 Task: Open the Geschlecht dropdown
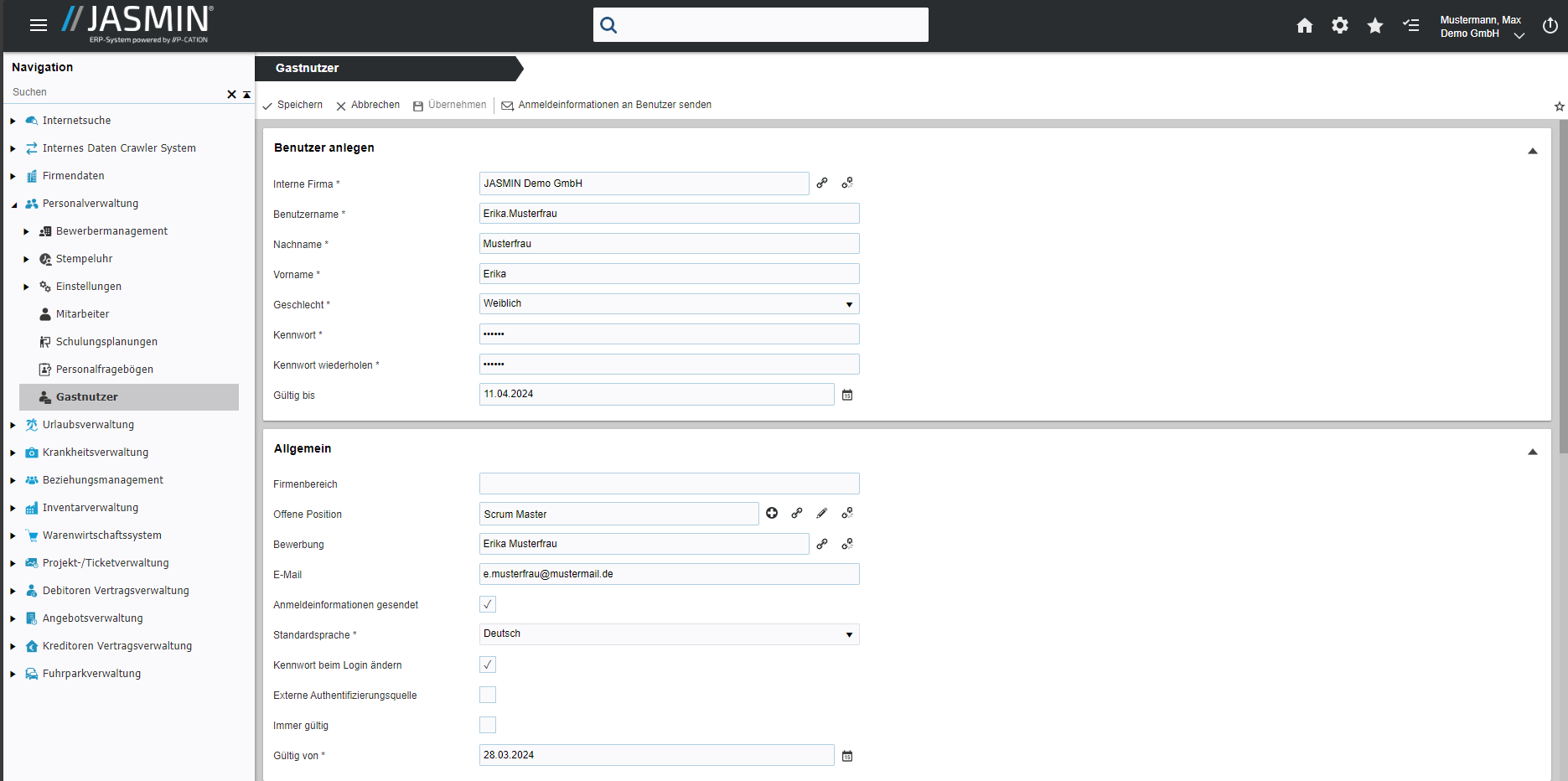[669, 304]
